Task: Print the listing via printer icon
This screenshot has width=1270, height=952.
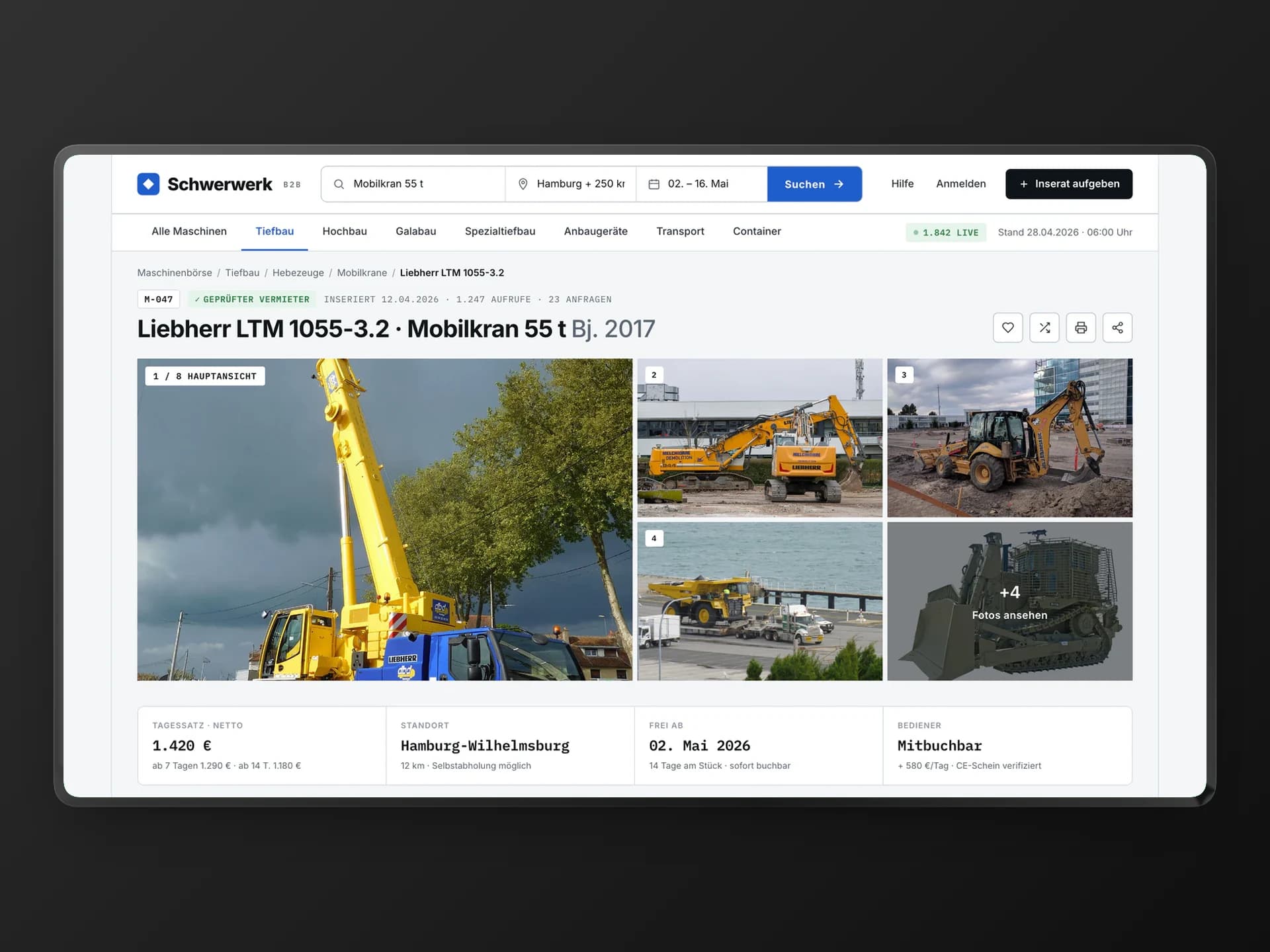Action: pos(1081,328)
